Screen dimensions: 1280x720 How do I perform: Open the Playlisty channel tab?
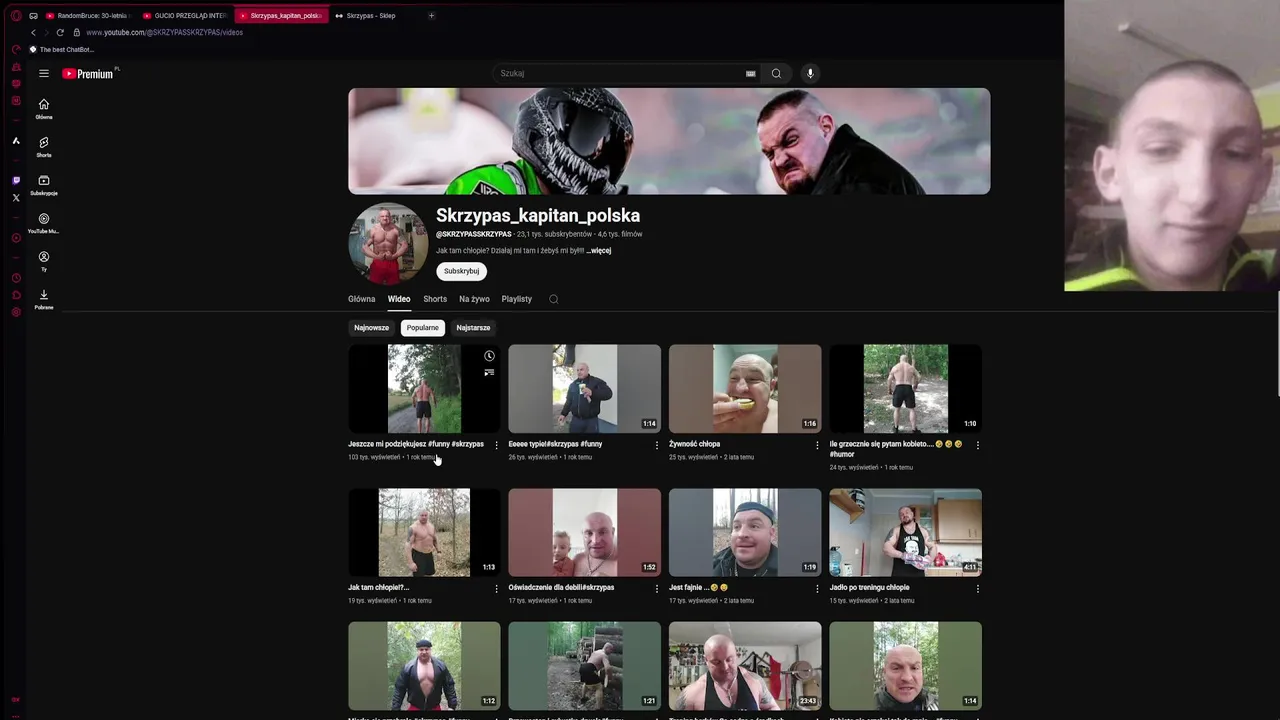coord(517,299)
